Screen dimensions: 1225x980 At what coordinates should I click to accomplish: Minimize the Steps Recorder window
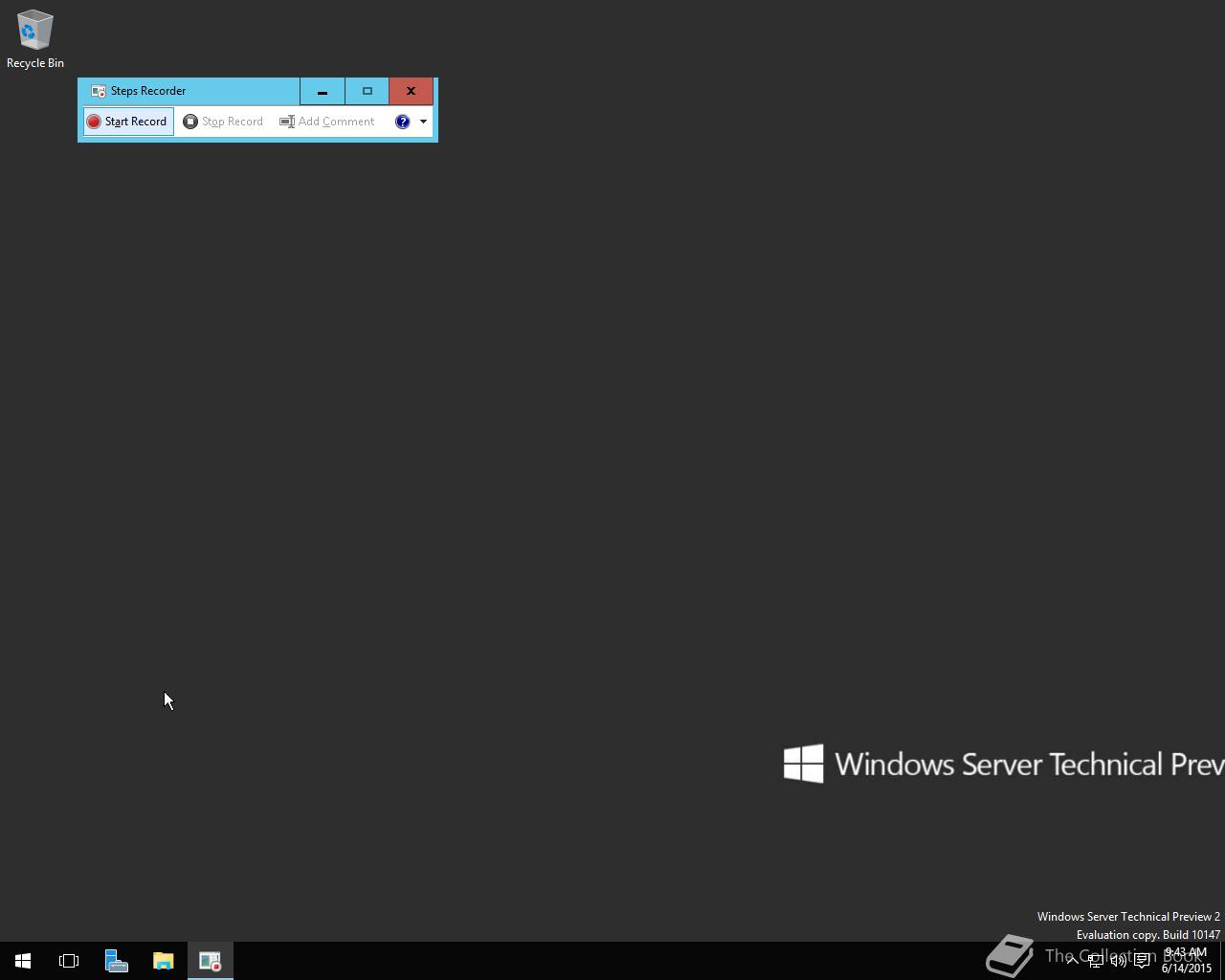point(323,91)
